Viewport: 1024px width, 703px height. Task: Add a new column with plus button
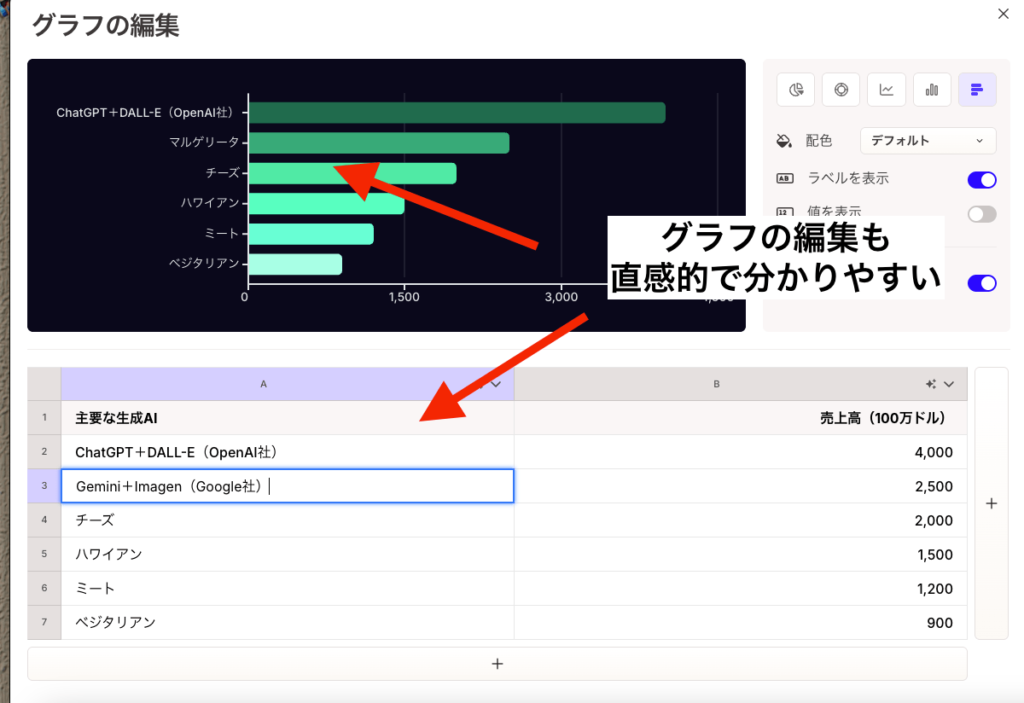pos(991,503)
